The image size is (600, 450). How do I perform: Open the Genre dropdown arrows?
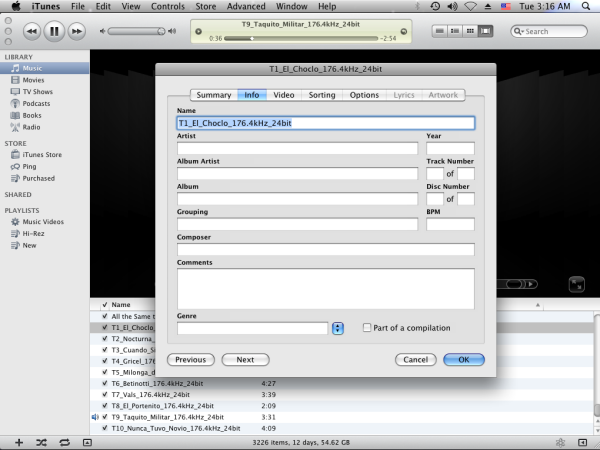coord(338,328)
